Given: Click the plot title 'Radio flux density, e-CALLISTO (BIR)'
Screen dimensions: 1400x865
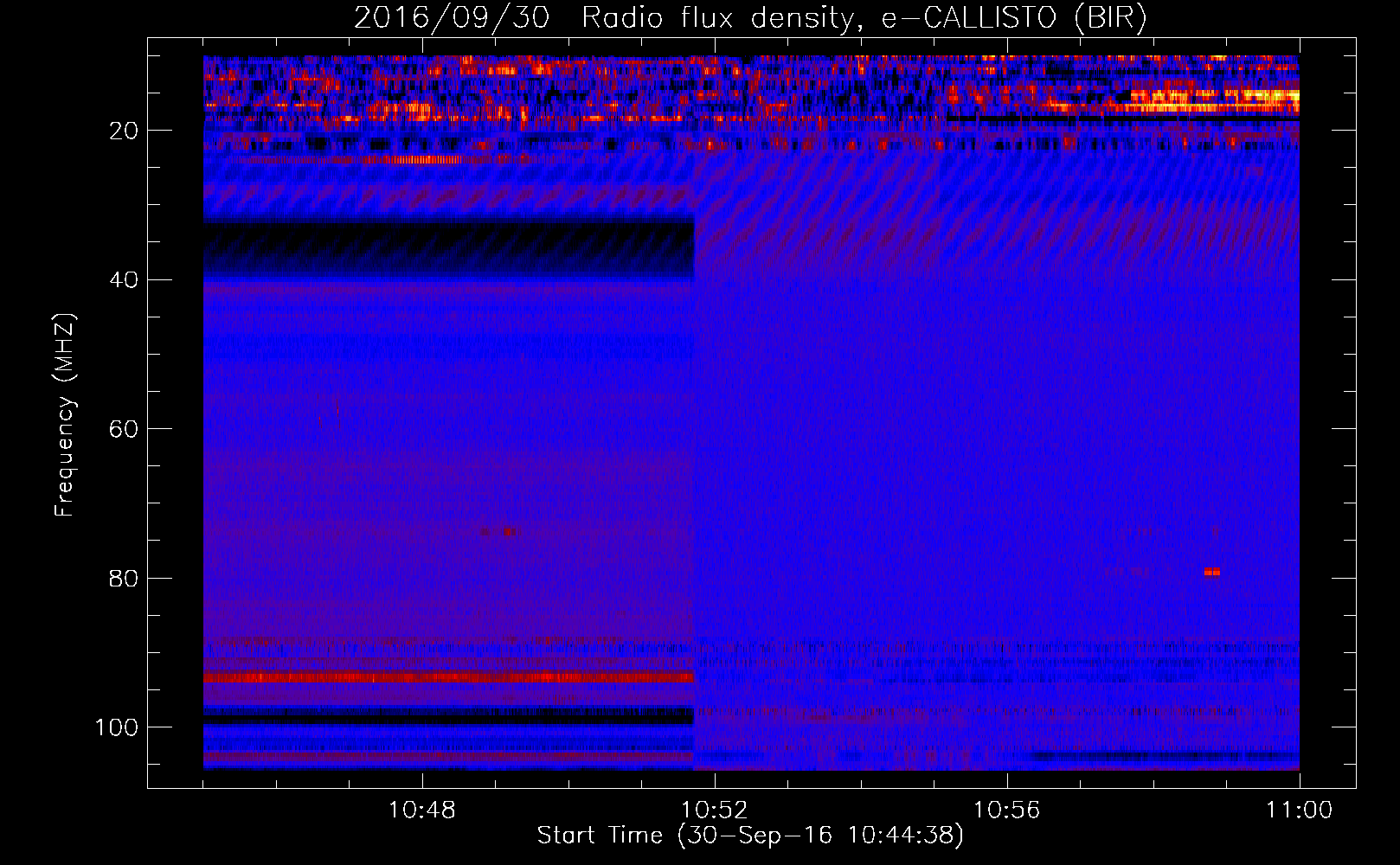Looking at the screenshot, I should tap(864, 17).
